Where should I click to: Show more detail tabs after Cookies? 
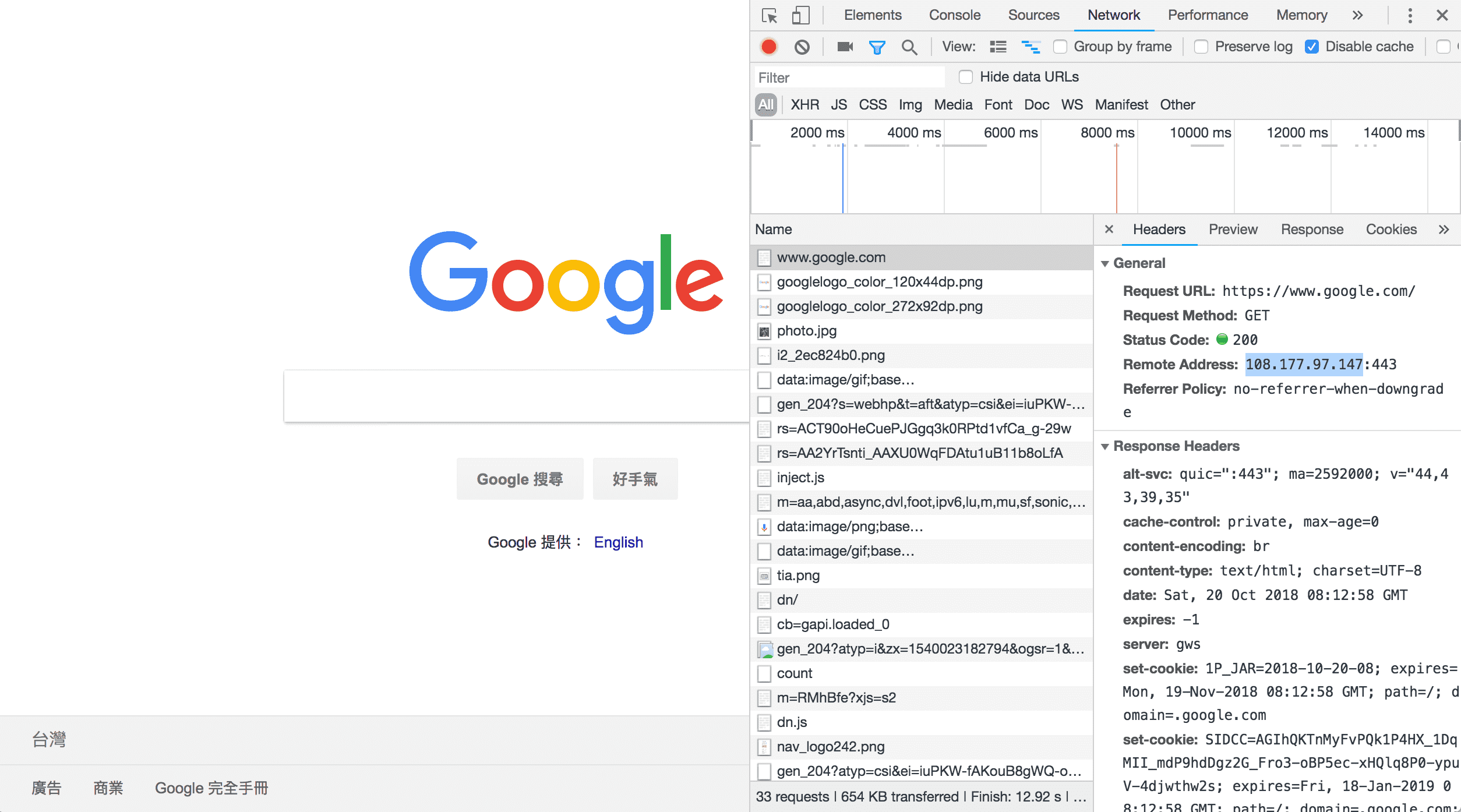click(x=1444, y=230)
